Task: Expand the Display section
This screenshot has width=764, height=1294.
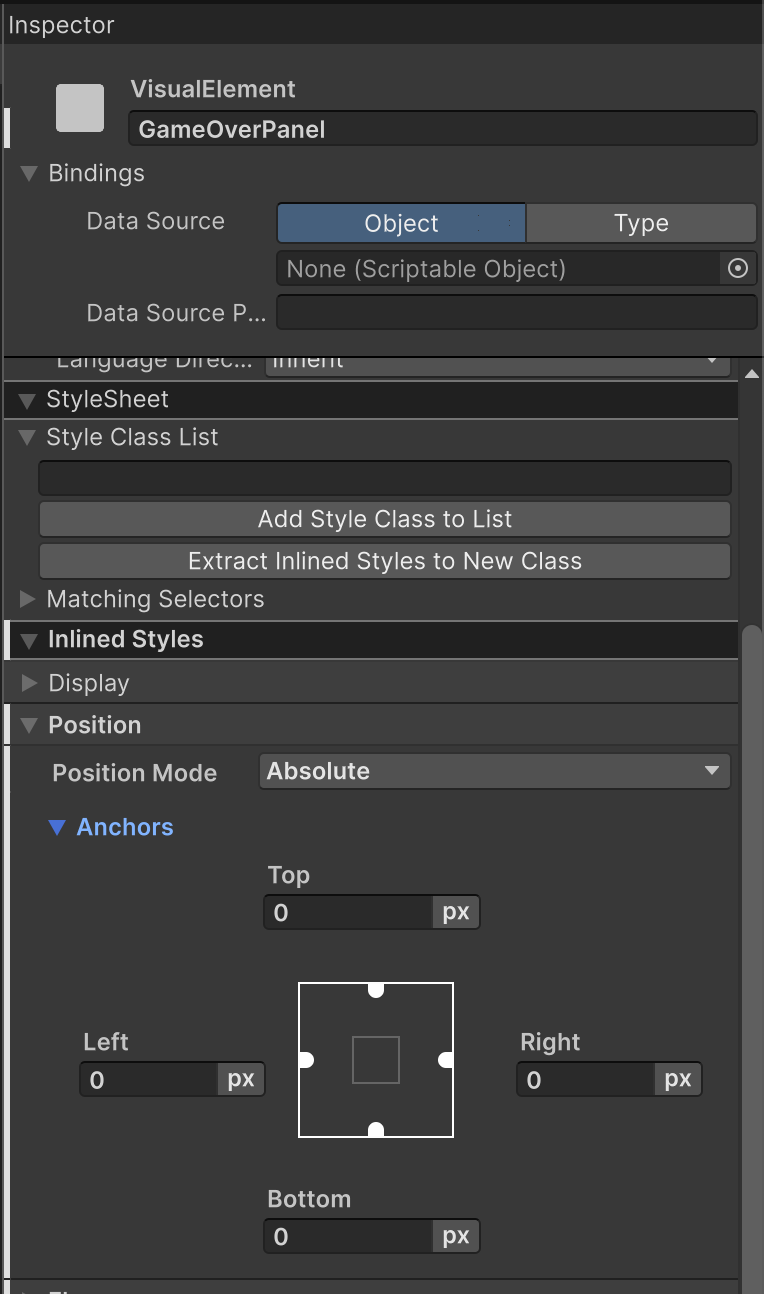Action: [x=29, y=684]
